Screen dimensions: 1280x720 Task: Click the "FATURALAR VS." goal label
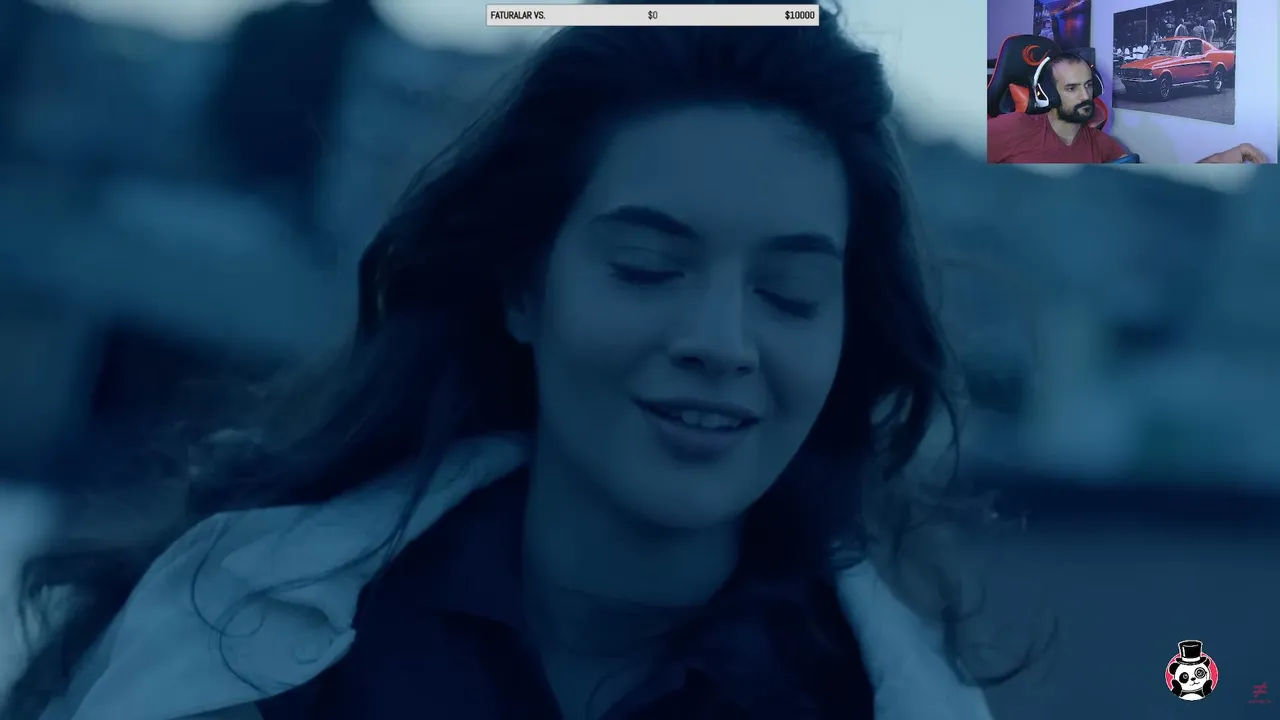click(517, 16)
